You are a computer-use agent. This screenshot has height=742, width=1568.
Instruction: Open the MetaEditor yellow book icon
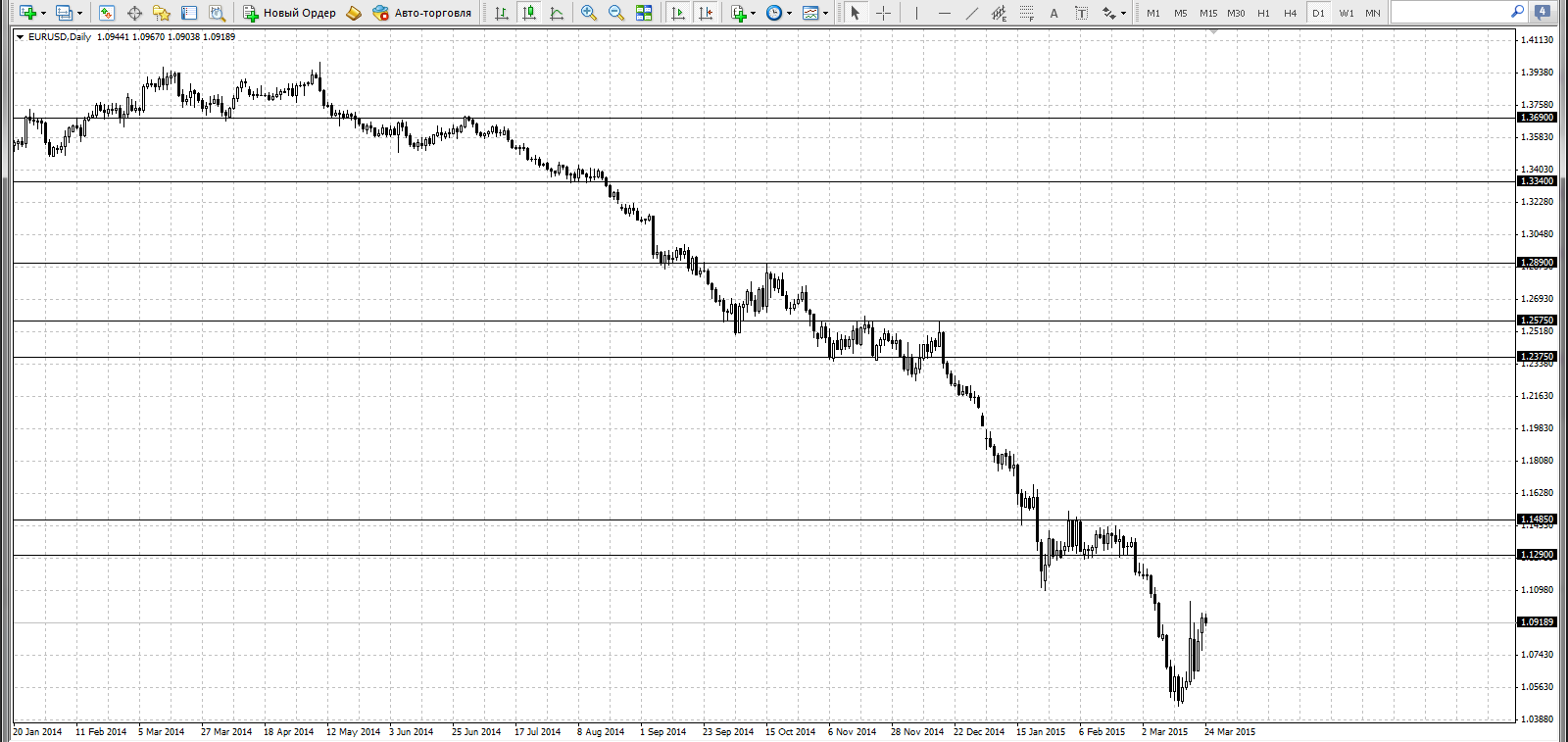354,13
